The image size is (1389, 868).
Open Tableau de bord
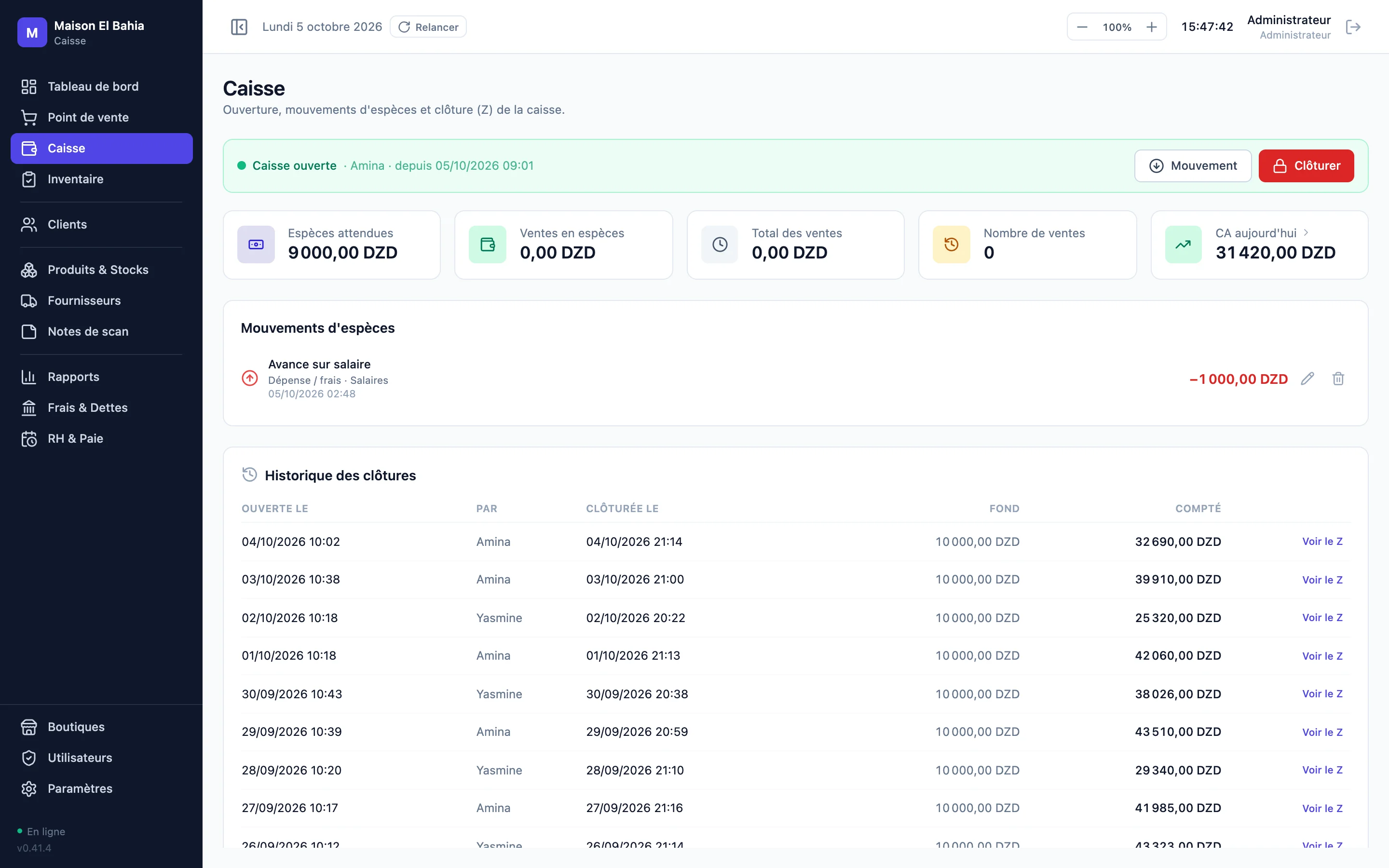[102, 87]
